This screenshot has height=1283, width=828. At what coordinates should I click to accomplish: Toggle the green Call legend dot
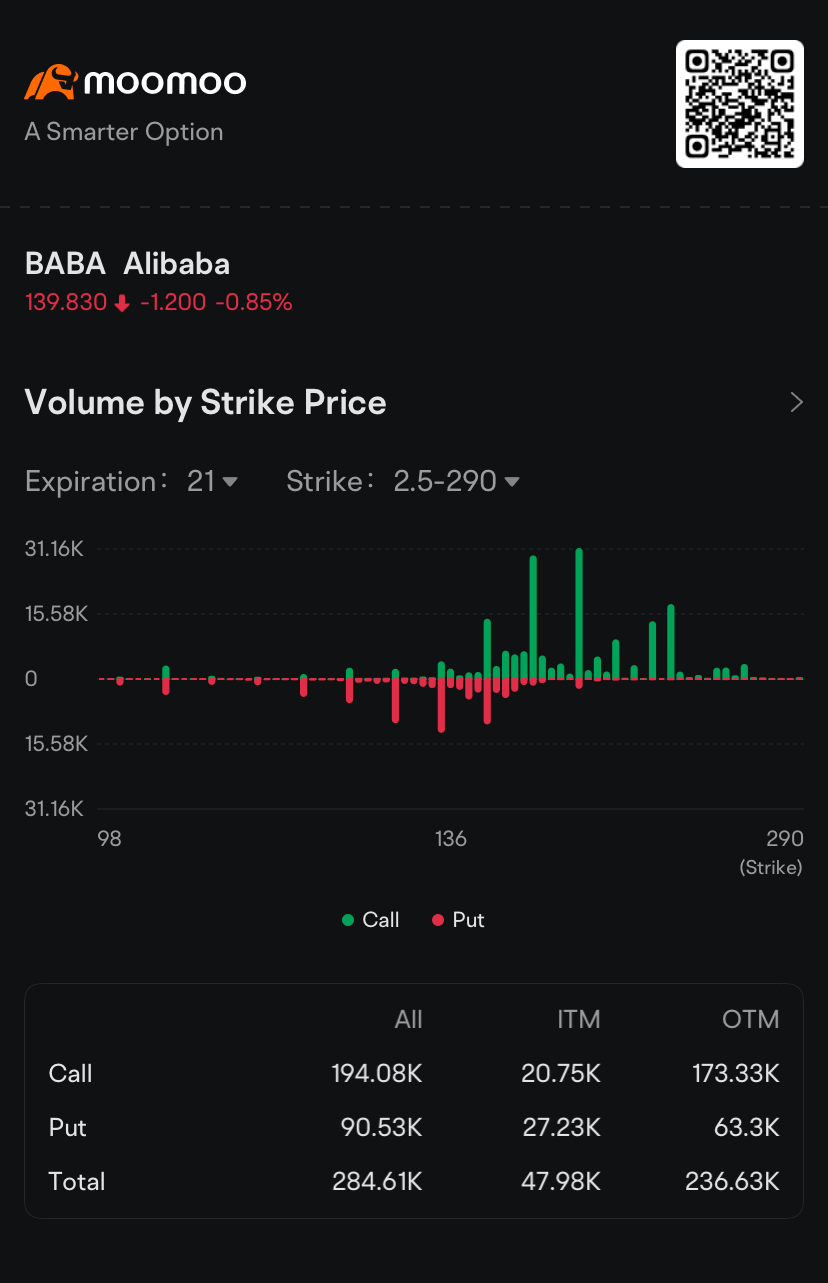tap(348, 920)
